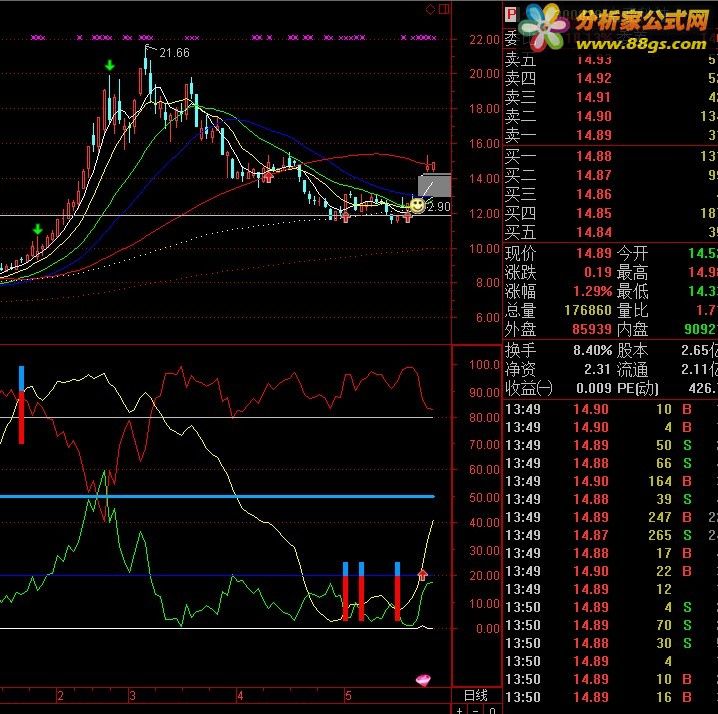
Task: Click the 13:49 trade of 164 lots
Action: [611, 481]
